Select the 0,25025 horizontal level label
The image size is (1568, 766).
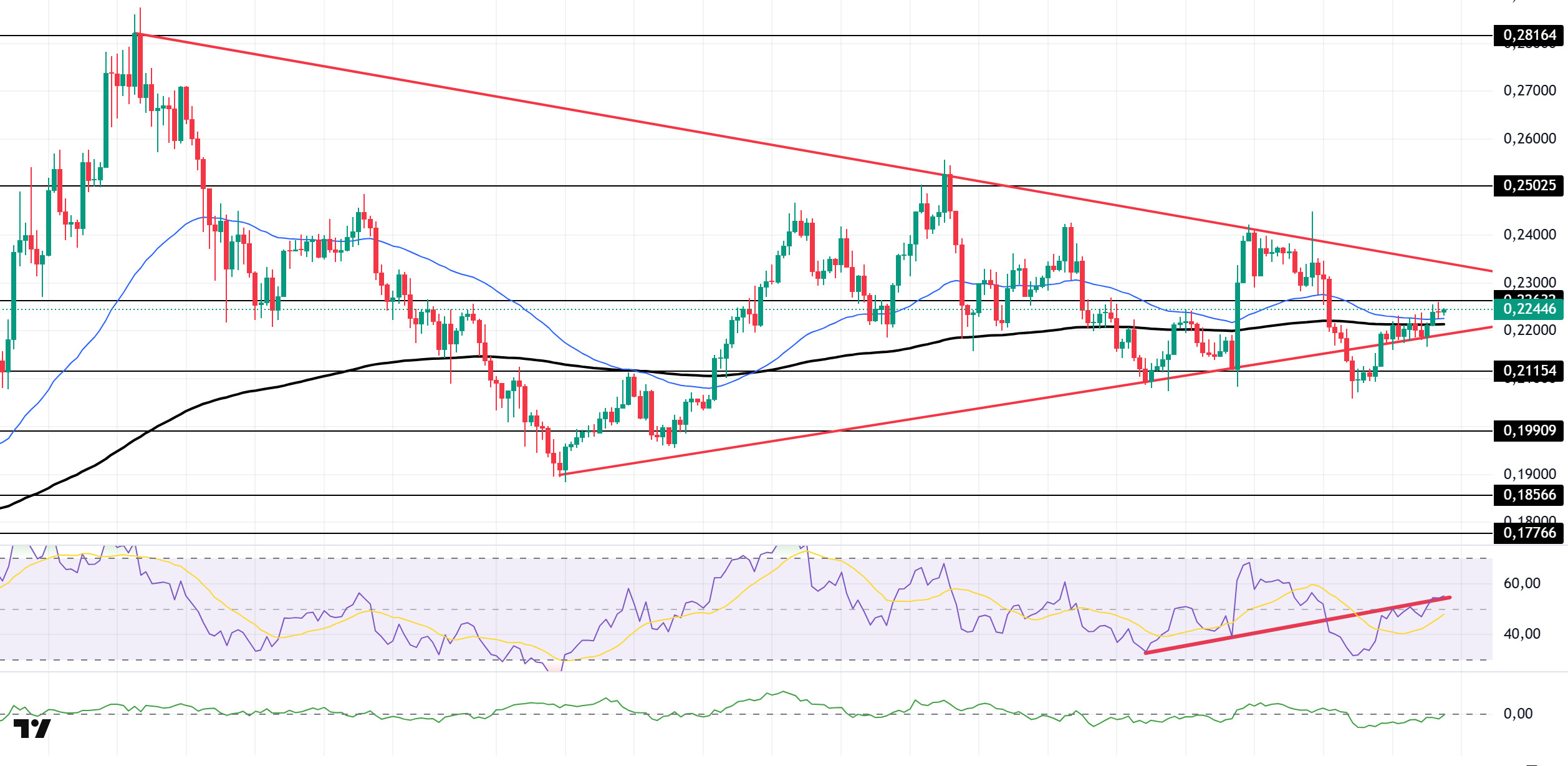tap(1529, 185)
